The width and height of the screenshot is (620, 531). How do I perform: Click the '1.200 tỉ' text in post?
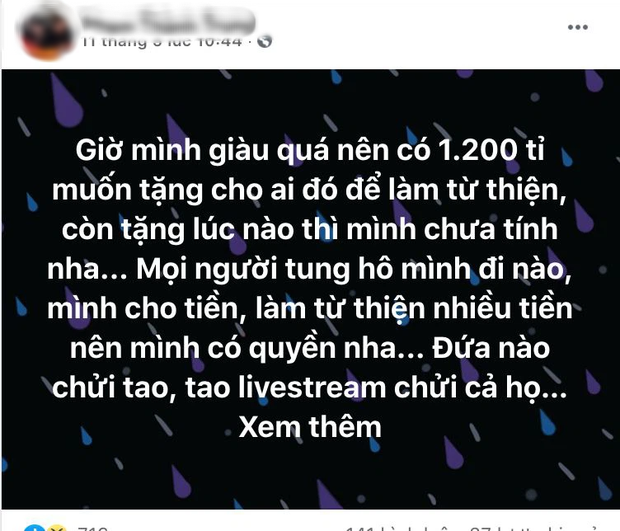click(x=491, y=150)
